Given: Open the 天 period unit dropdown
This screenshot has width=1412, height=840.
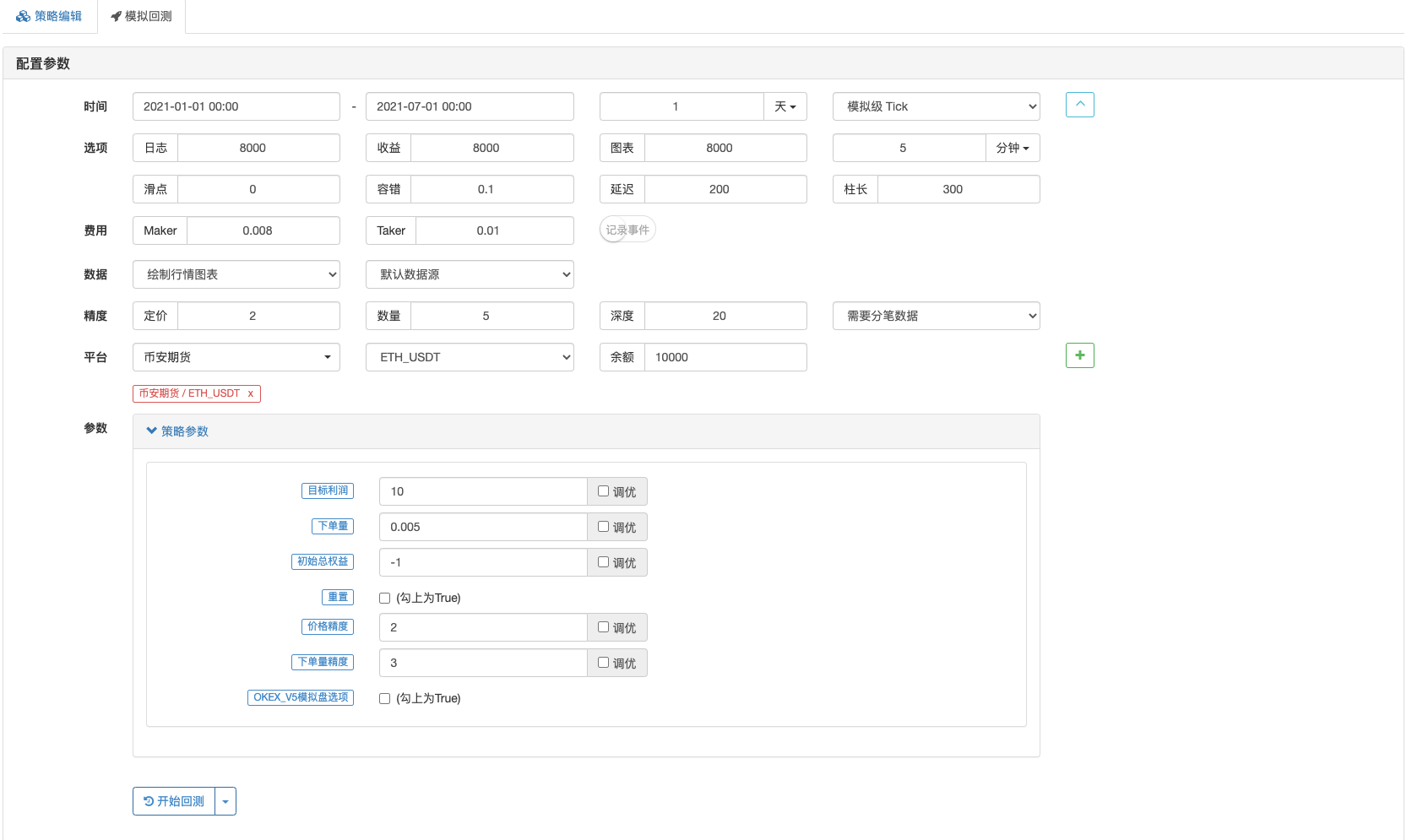Looking at the screenshot, I should pos(785,106).
